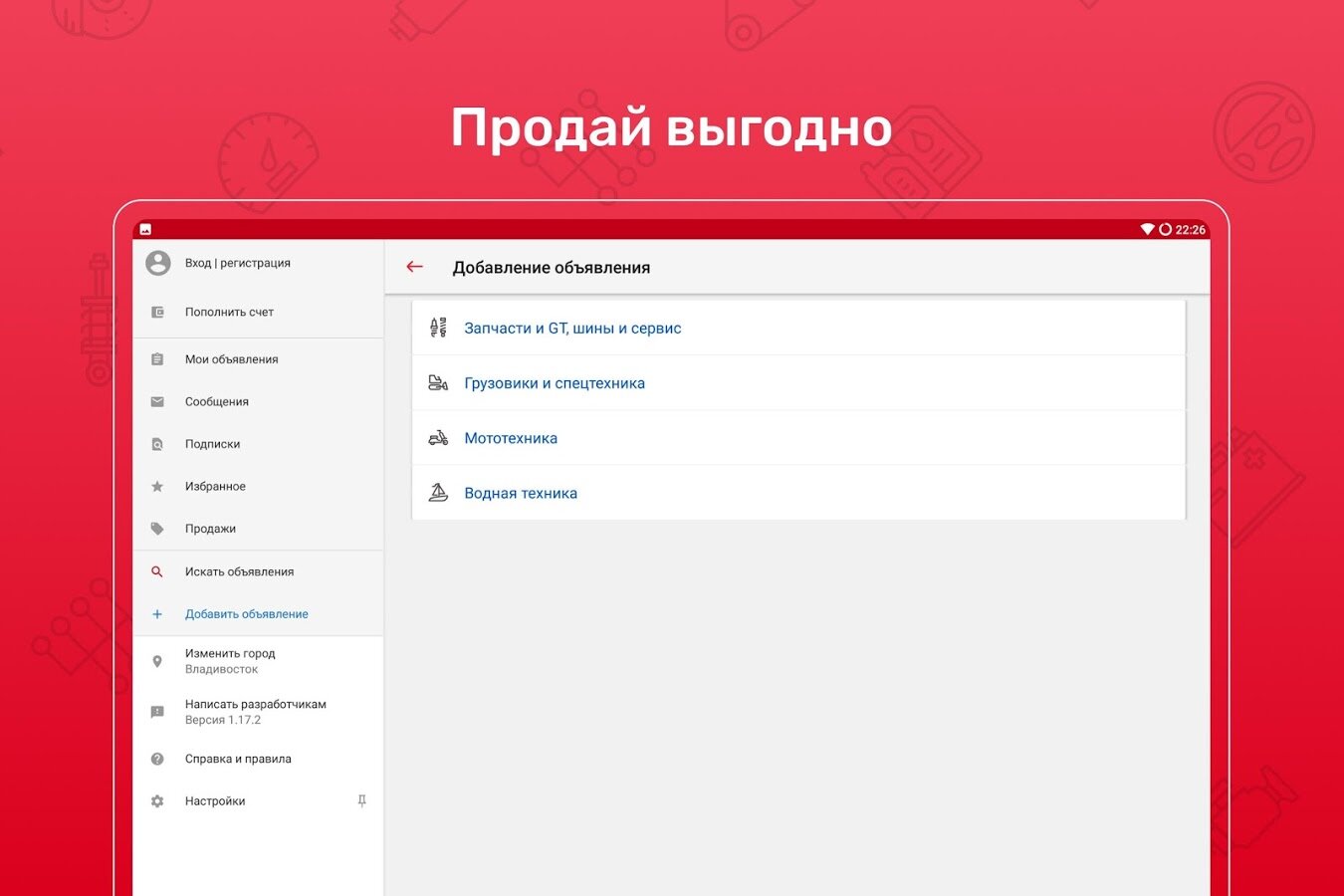Tap Написать разработчикам

coord(258,712)
